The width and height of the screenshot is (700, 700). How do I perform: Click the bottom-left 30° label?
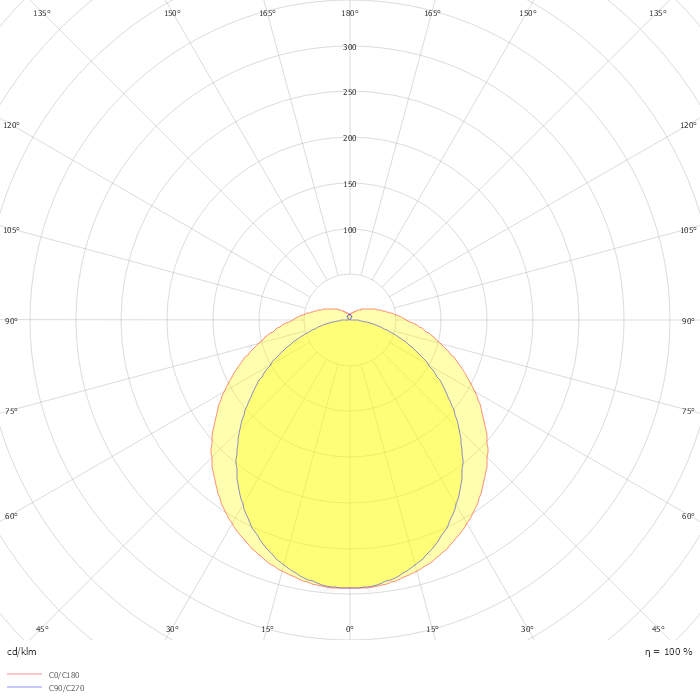172,629
